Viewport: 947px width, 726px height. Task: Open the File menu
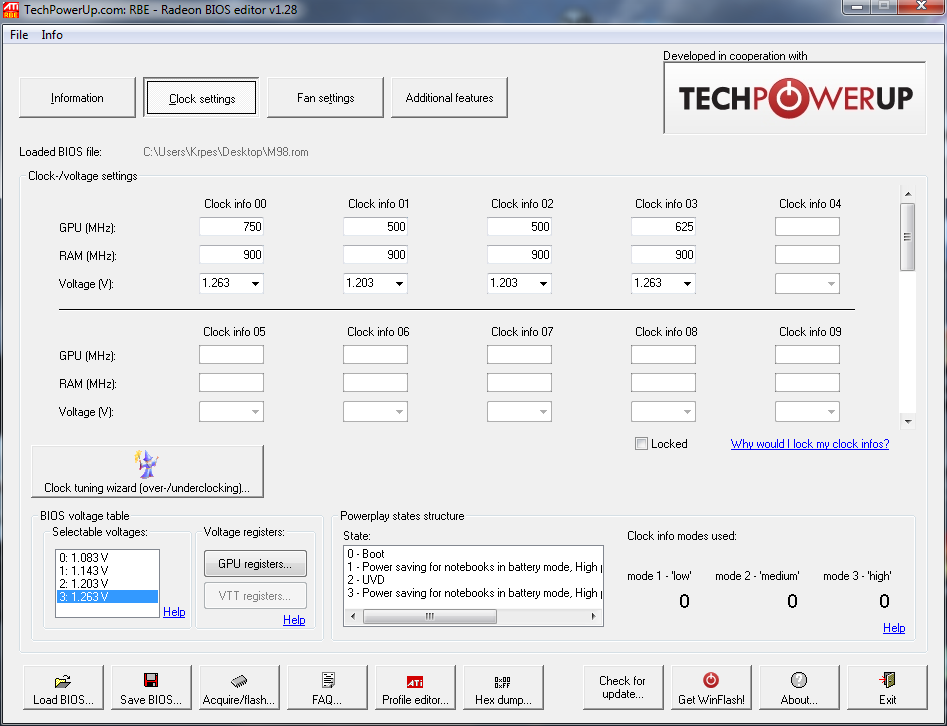tap(19, 35)
